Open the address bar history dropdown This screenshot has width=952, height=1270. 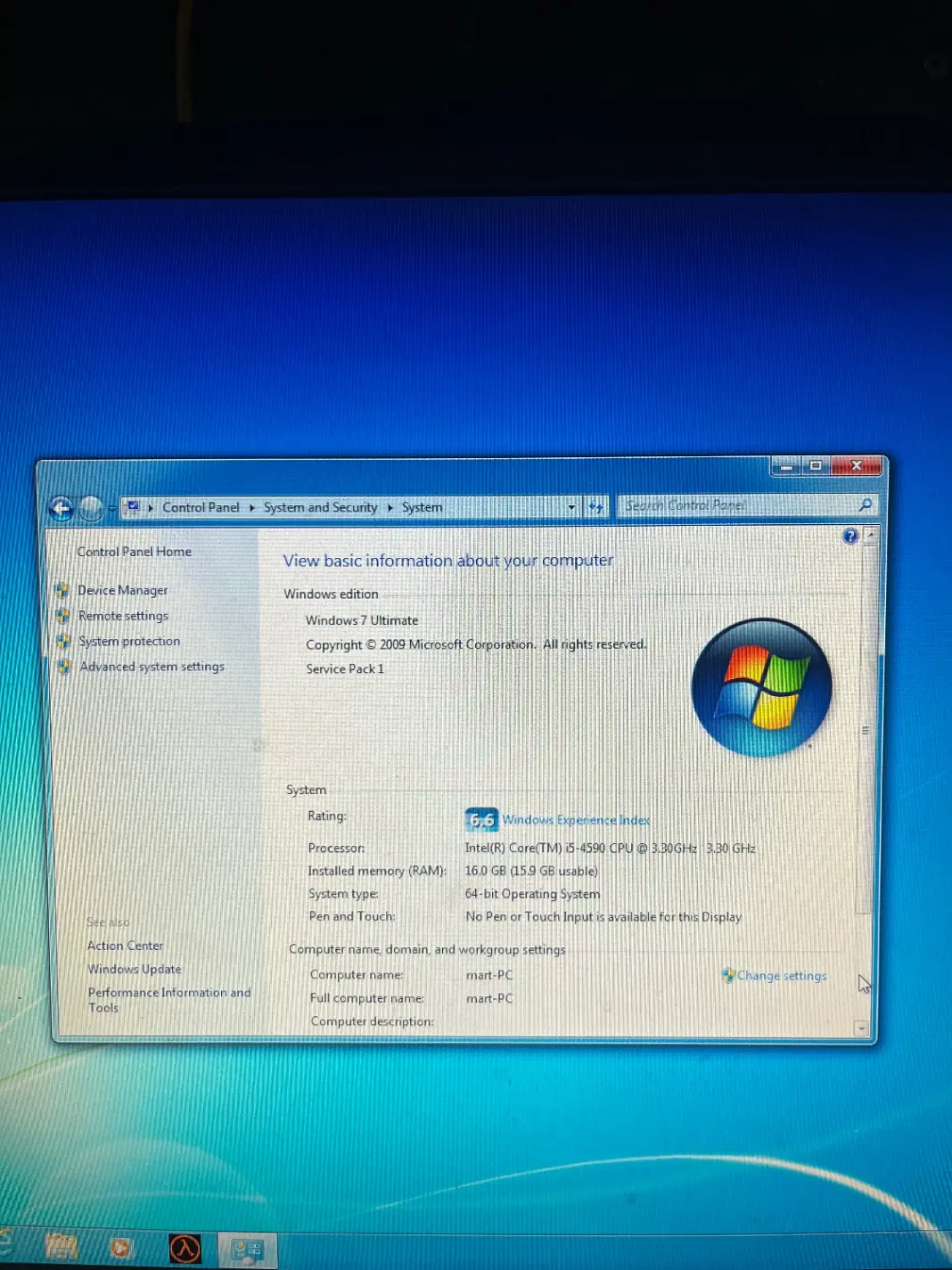coord(571,507)
